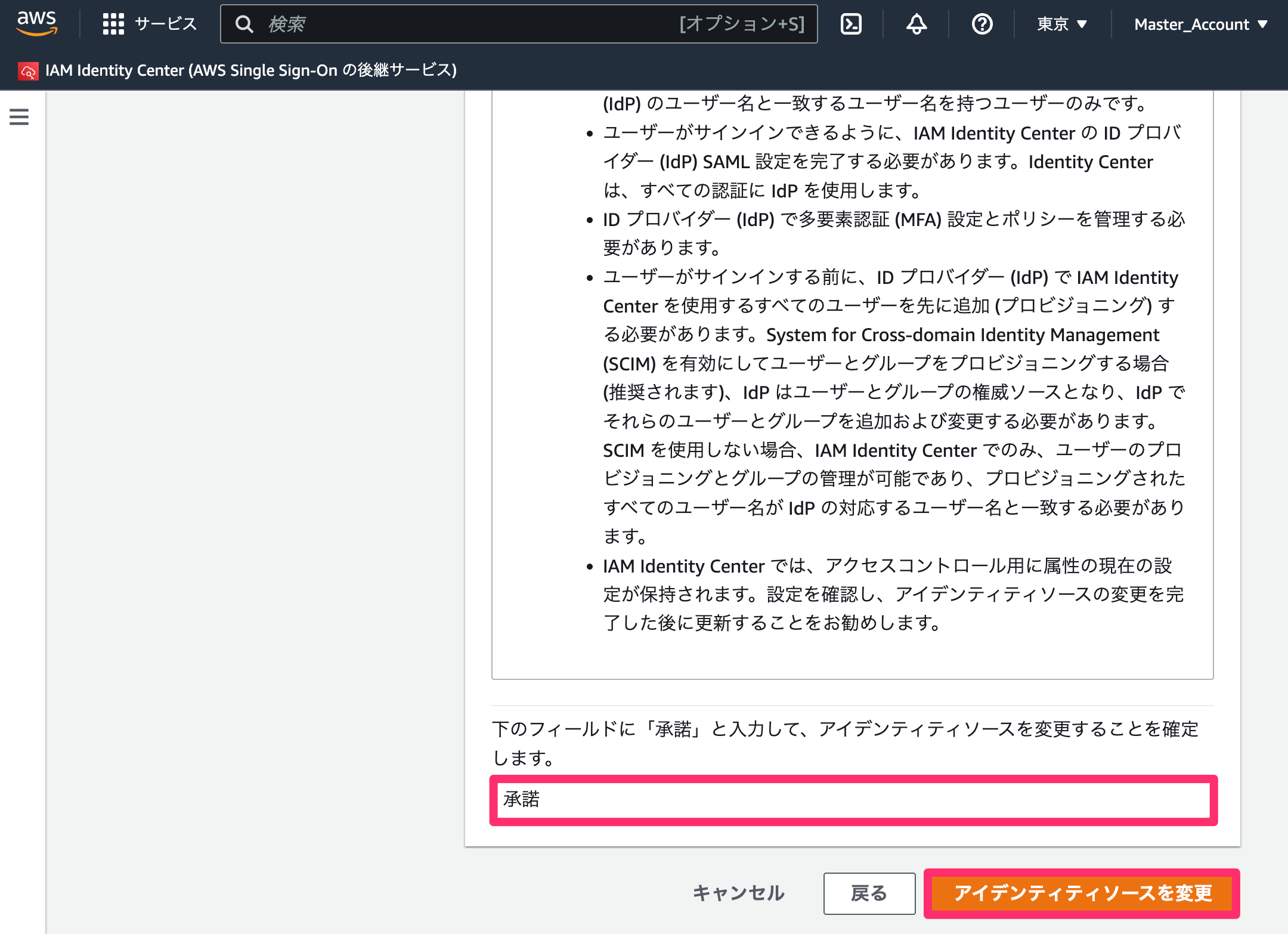1288x934 pixels.
Task: Open the notifications bell
Action: point(917,24)
